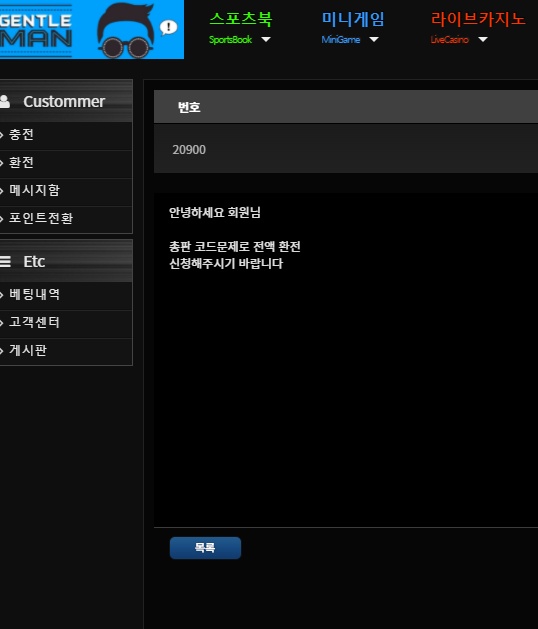Go to 충전 in the sidebar

coord(66,135)
